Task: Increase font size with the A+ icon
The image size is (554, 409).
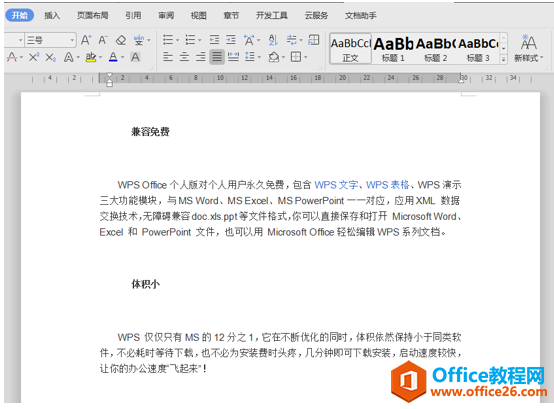Action: 86,40
